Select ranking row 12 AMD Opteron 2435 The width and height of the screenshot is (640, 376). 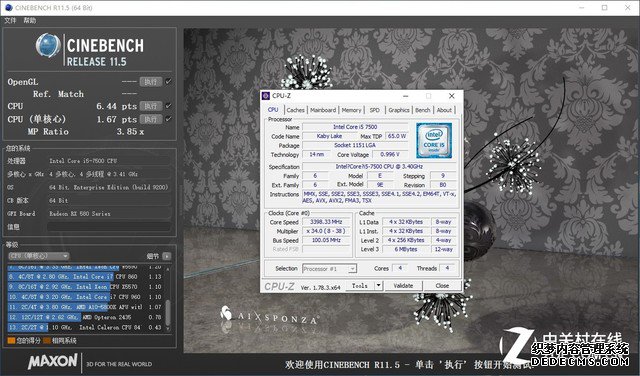coord(86,317)
